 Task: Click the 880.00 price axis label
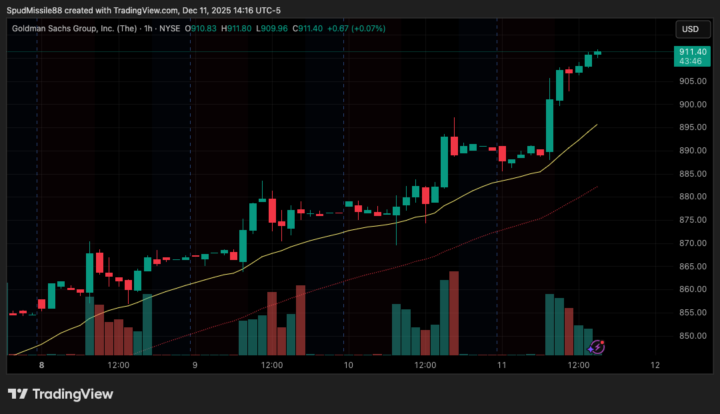point(693,197)
